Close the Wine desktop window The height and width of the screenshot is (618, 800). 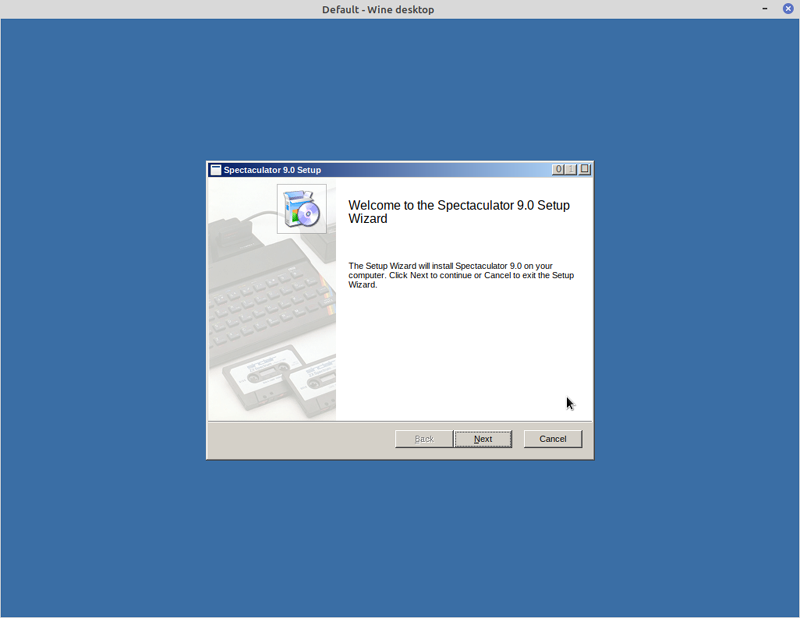coord(787,9)
